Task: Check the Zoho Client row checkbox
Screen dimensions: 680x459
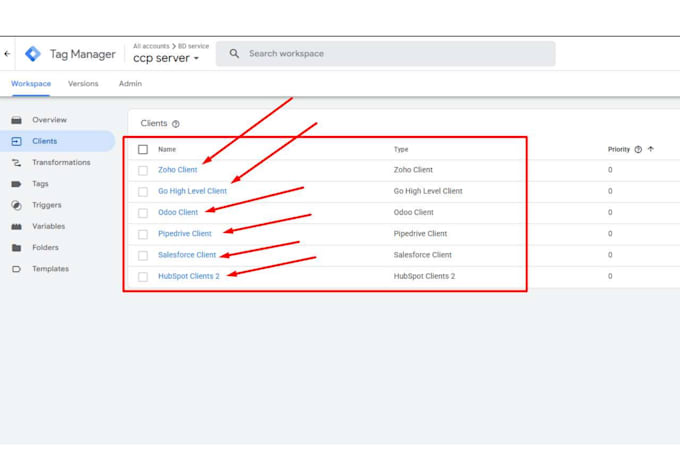Action: [143, 170]
